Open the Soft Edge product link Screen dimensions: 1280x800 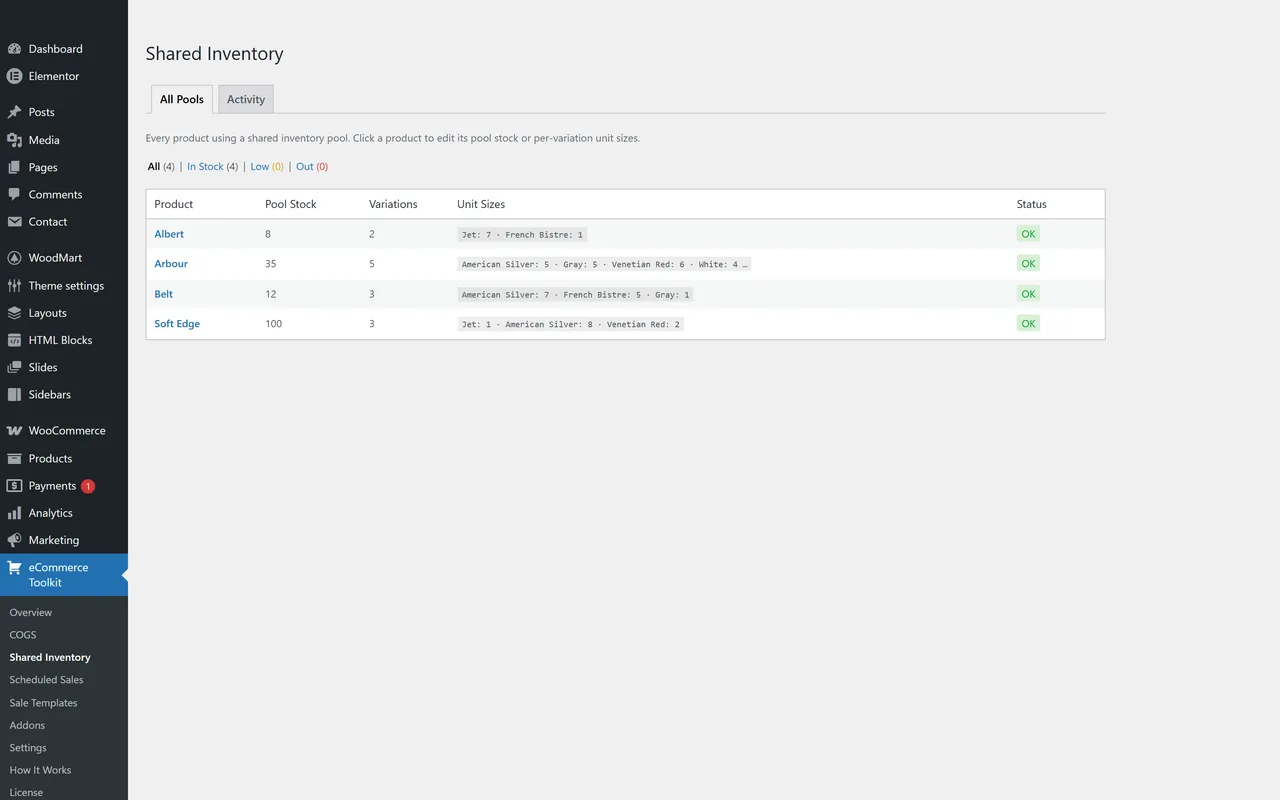(x=177, y=324)
